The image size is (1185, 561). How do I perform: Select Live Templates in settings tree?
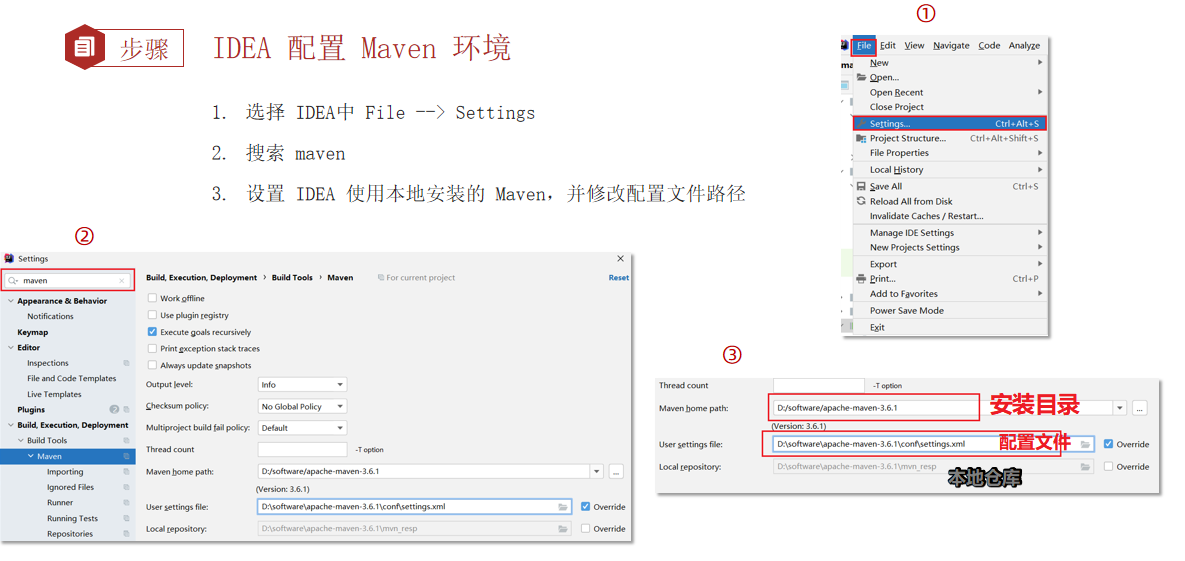tap(54, 394)
